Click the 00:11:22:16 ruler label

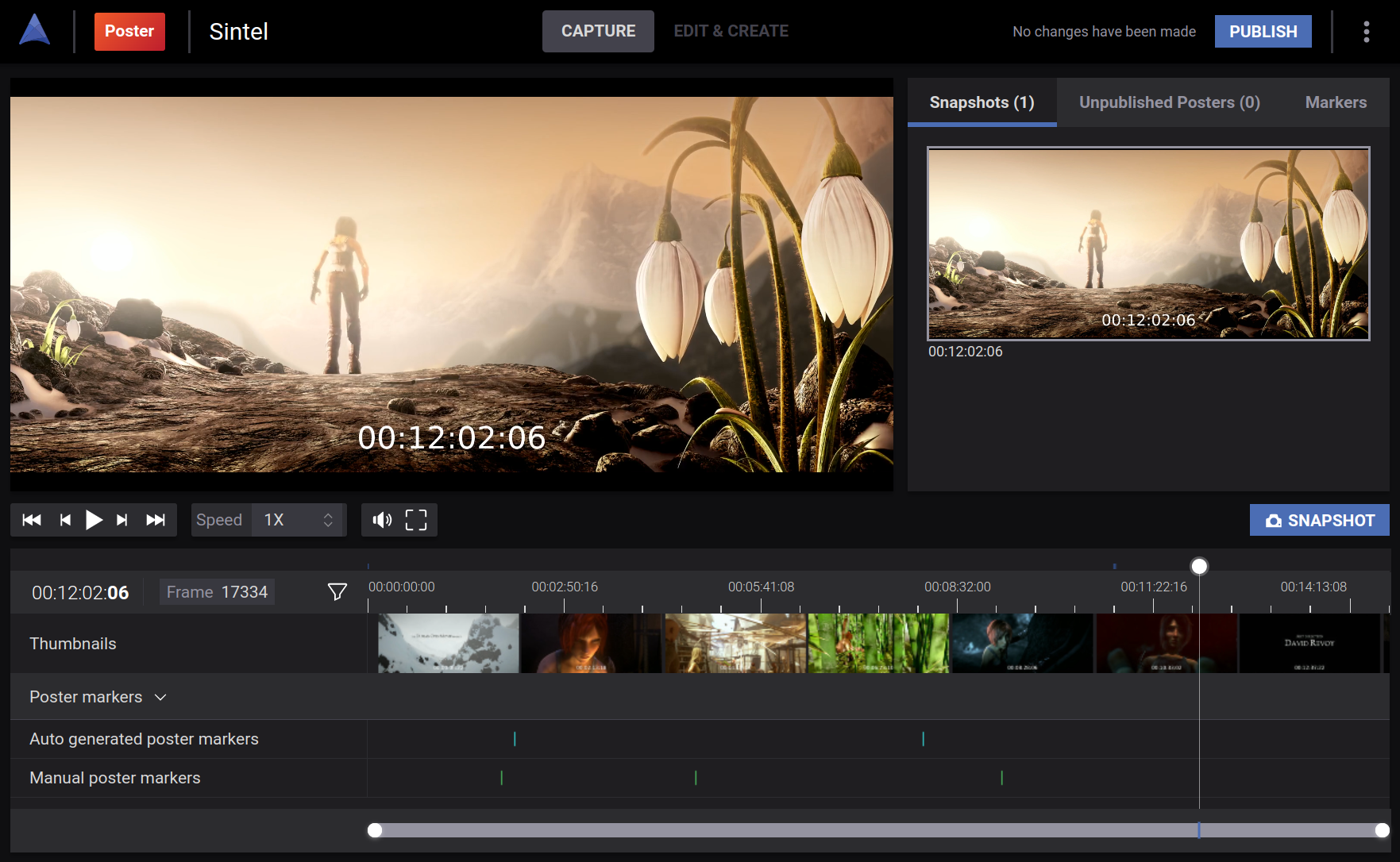(1154, 587)
